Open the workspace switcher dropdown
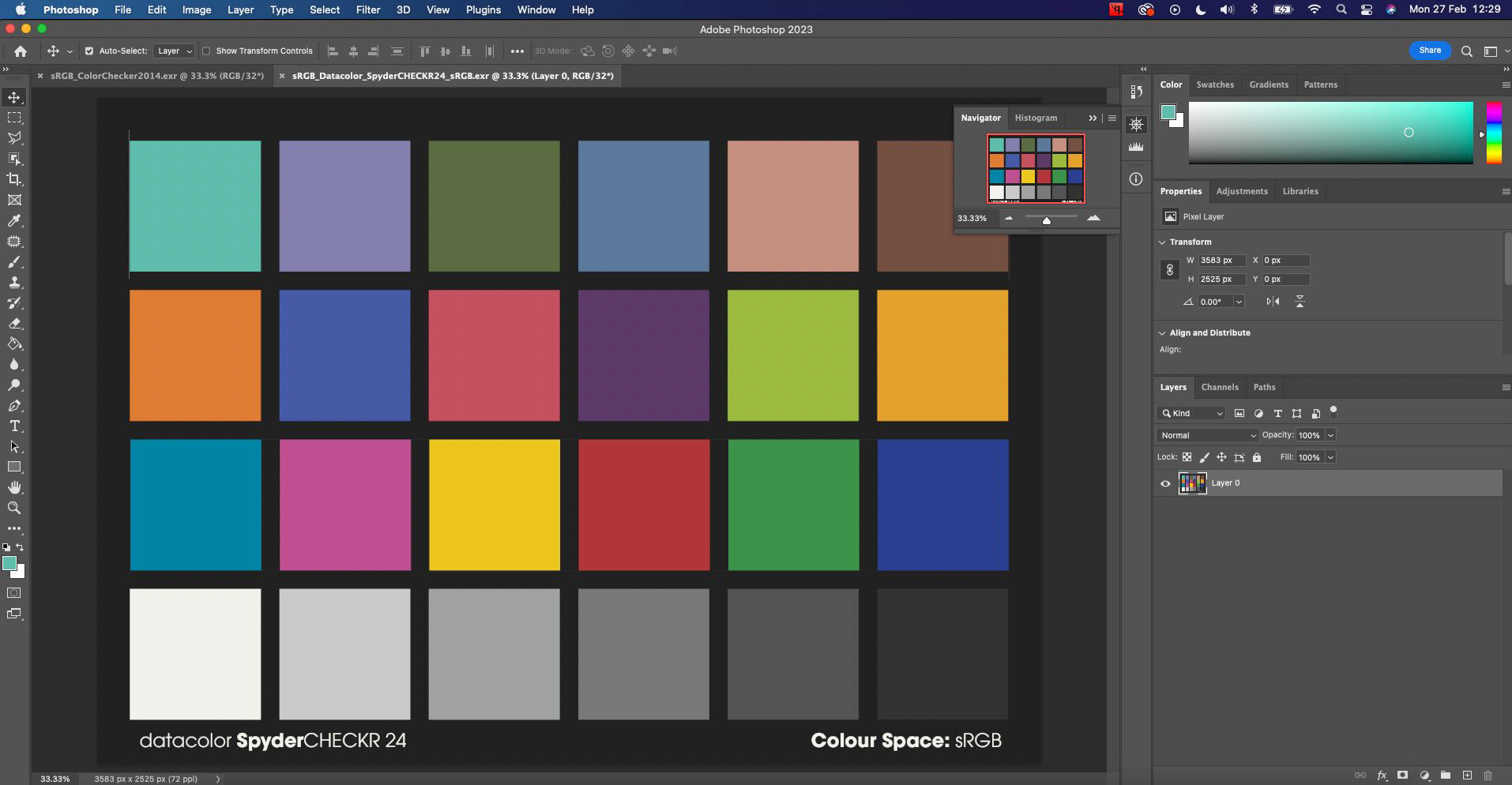The image size is (1512, 785). point(1493,51)
